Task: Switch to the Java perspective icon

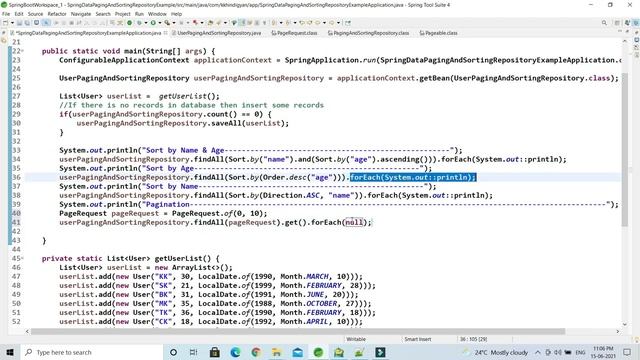Action: click(627, 23)
